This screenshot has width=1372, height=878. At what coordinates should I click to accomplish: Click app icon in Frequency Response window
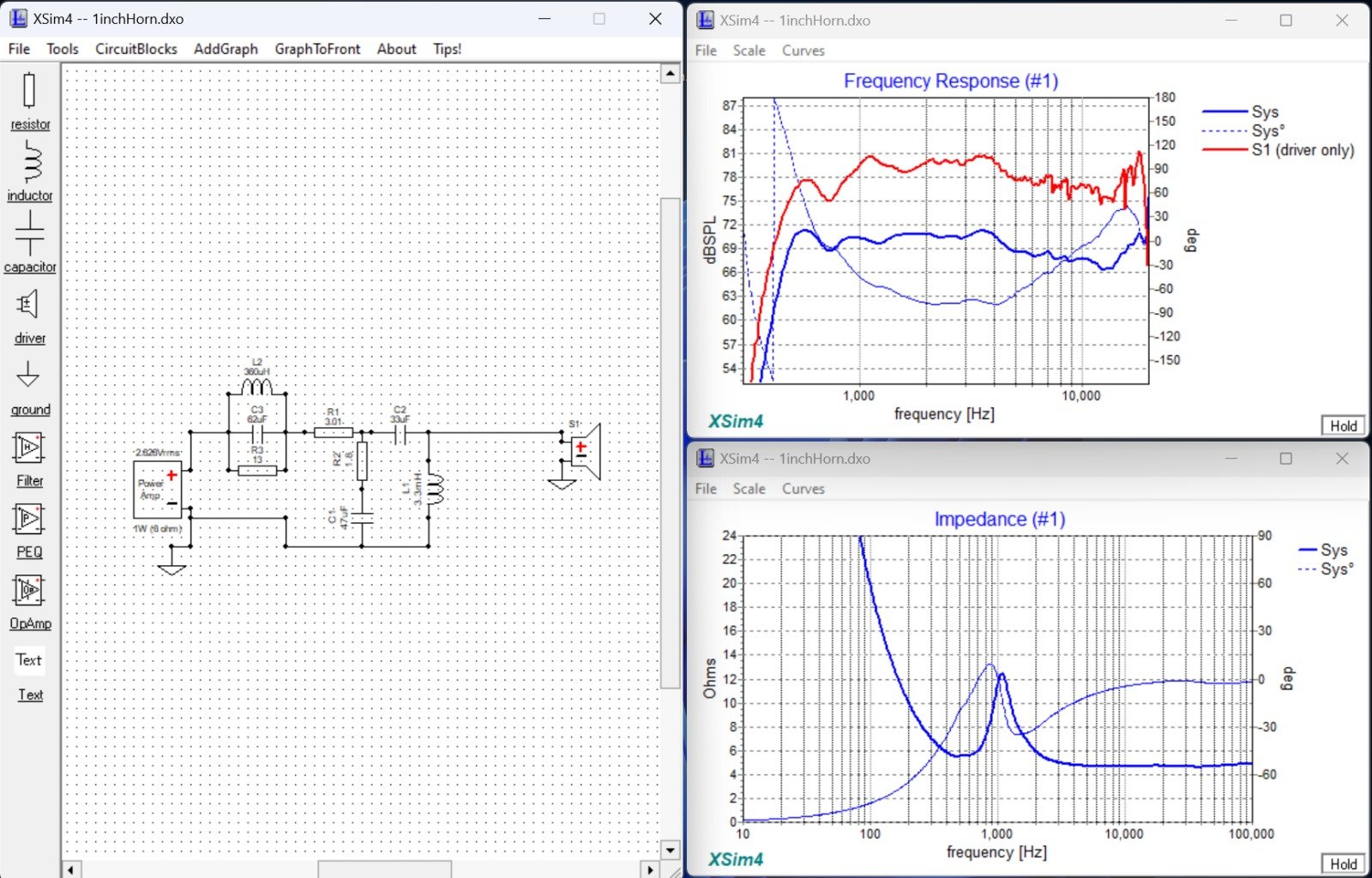pos(705,20)
